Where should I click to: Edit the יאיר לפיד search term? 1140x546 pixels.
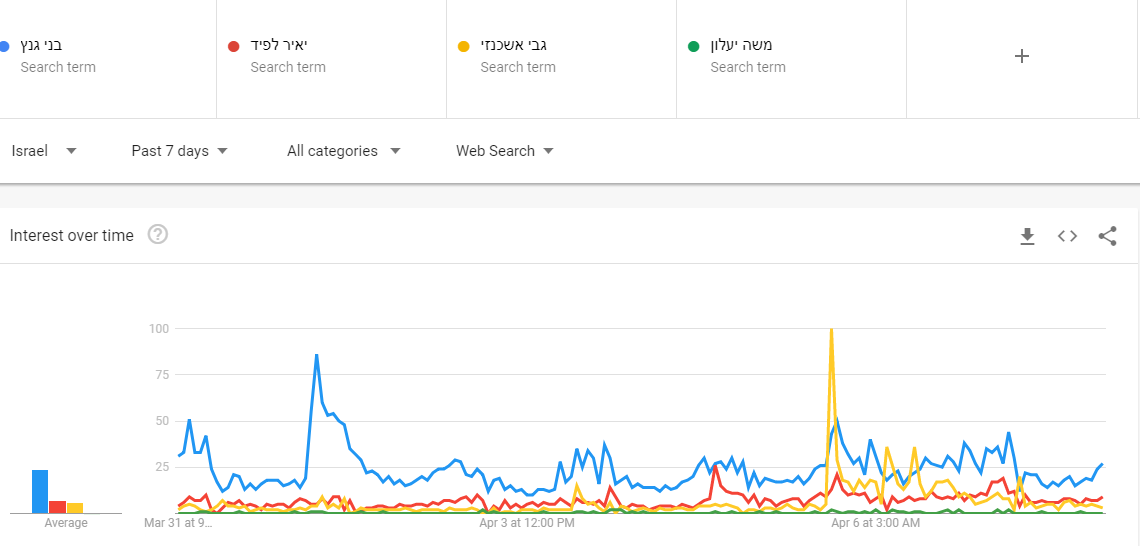pyautogui.click(x=279, y=45)
